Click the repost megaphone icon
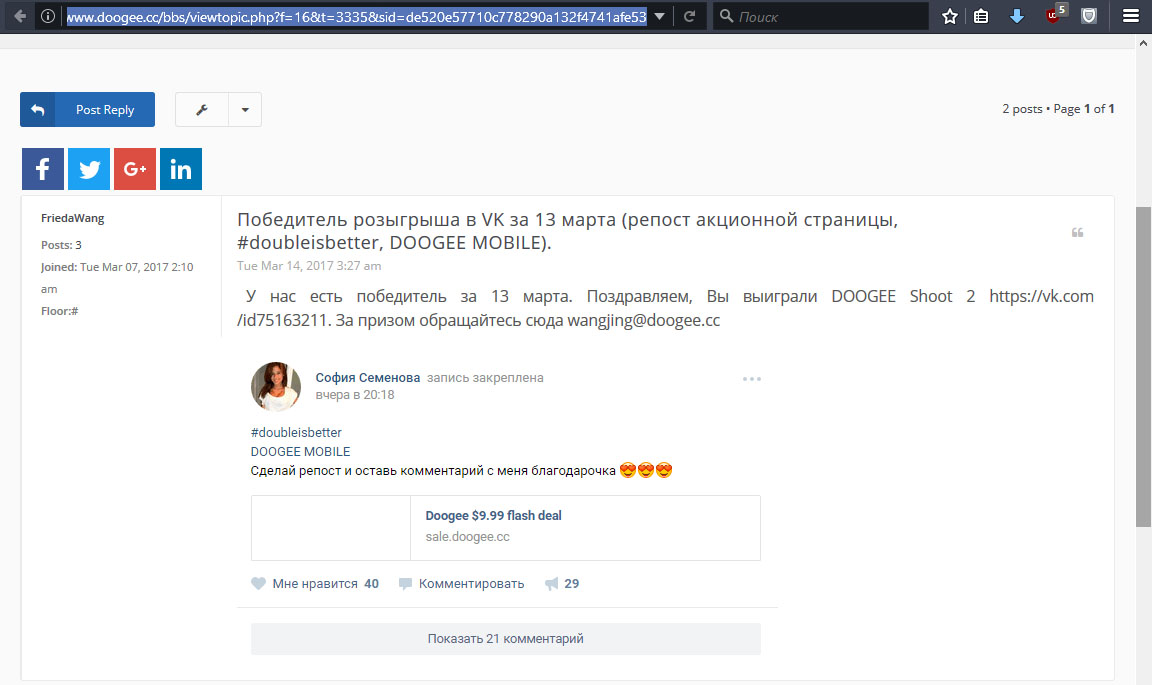 pos(551,584)
